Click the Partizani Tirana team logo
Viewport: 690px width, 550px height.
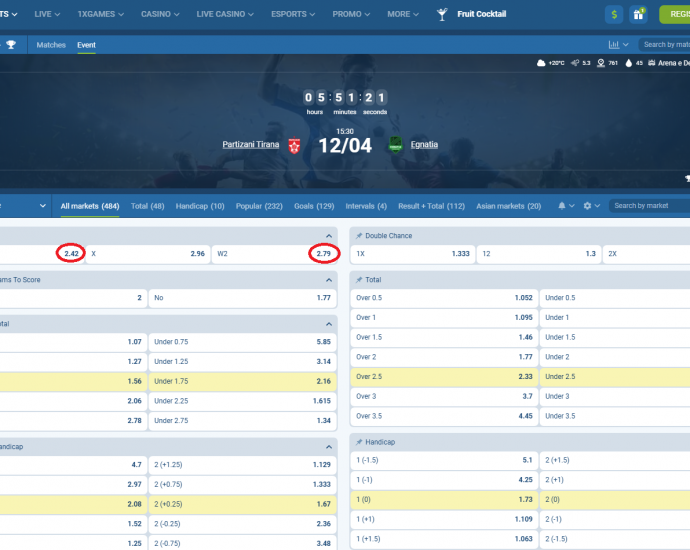click(294, 145)
